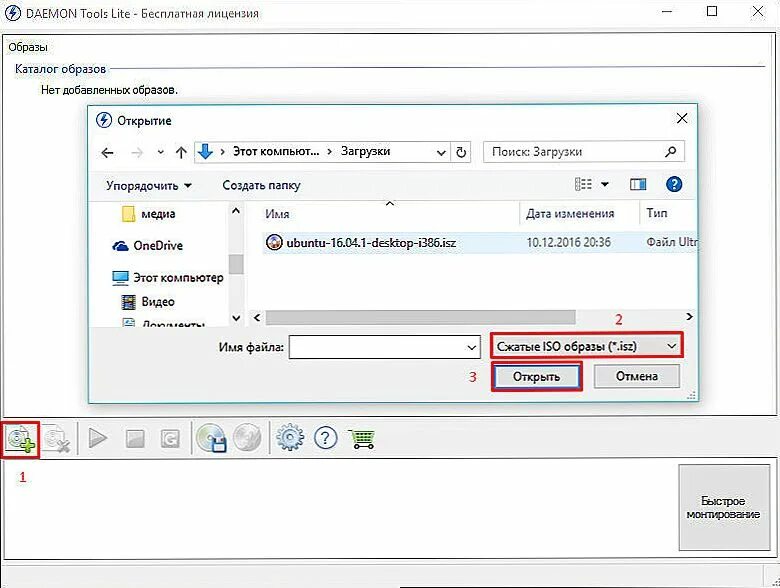Go up one folder level arrow
Screen dimensions: 780x588
[x=181, y=152]
